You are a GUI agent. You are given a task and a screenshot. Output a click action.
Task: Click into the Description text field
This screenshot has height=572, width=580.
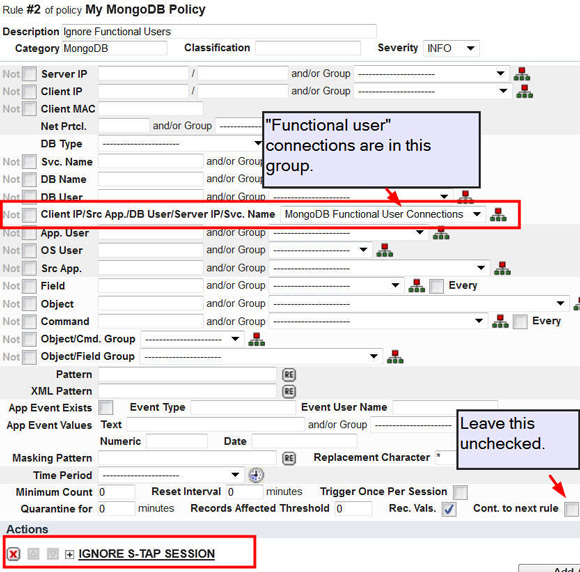coord(219,31)
